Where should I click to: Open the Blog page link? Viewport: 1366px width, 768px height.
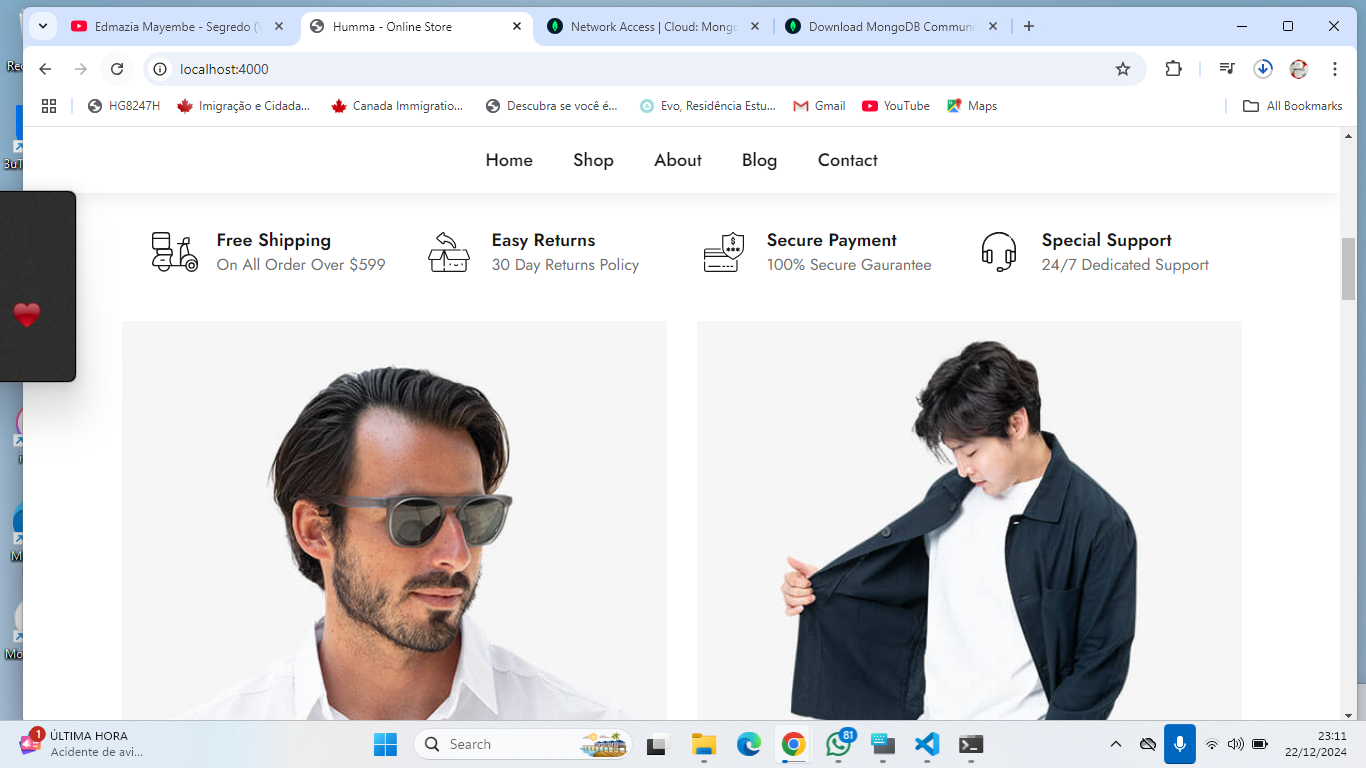click(x=759, y=160)
